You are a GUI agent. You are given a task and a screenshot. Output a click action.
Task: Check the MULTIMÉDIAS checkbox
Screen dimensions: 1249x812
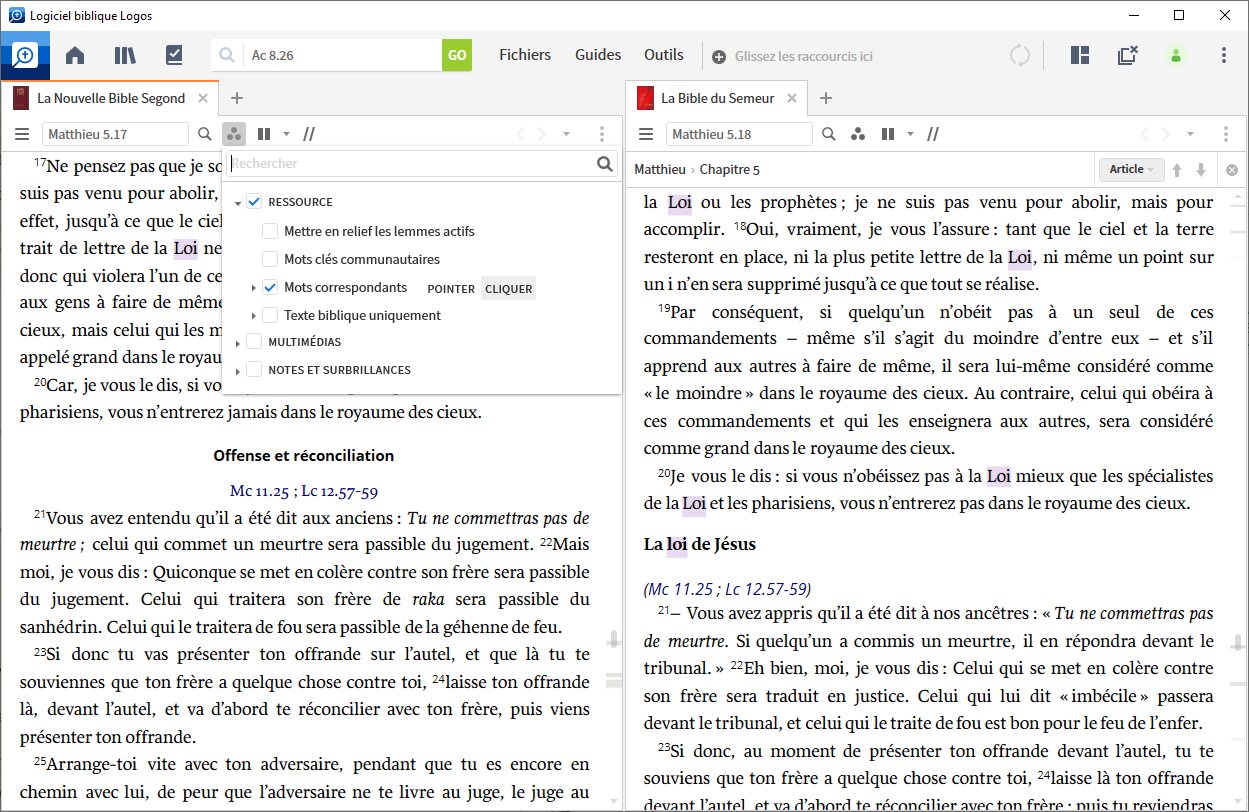click(x=254, y=342)
